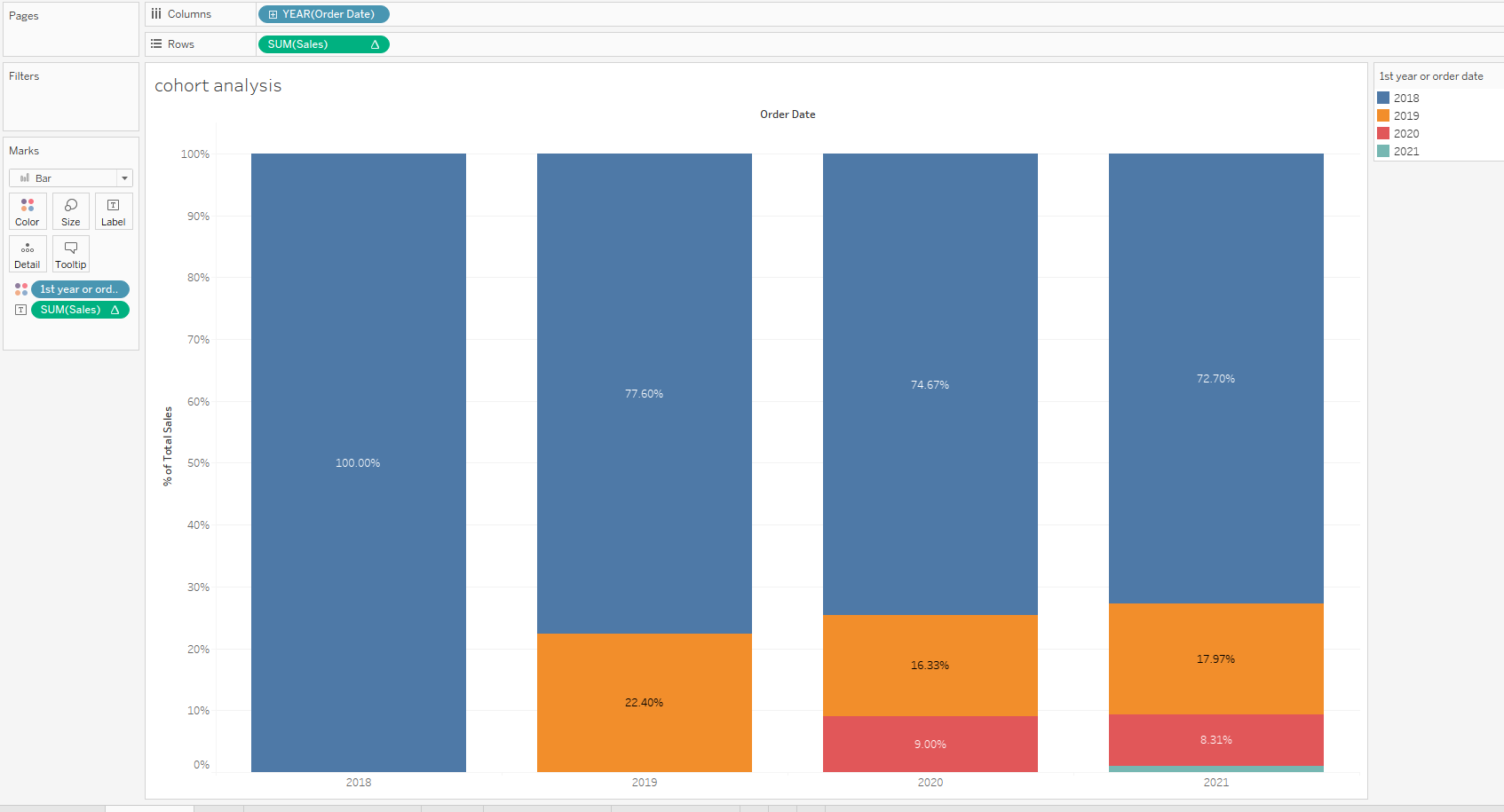The width and height of the screenshot is (1504, 812).
Task: Open the Color properties on the Marks card
Action: point(27,210)
